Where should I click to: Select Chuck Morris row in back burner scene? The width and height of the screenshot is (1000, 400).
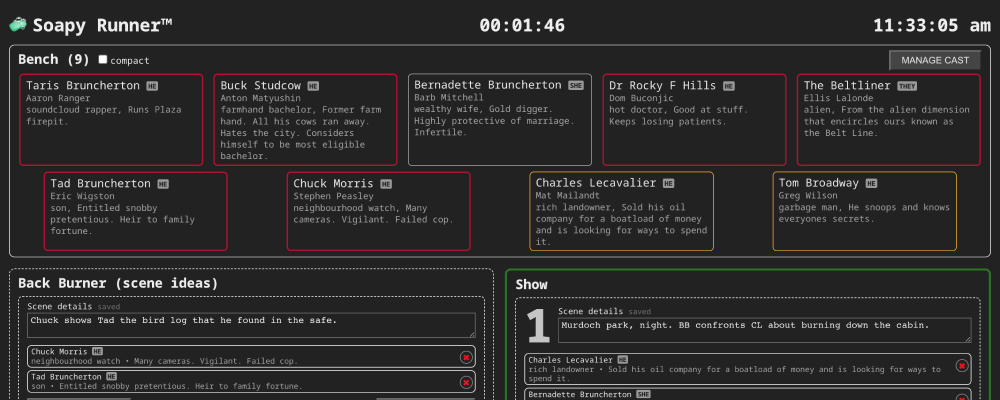251,357
